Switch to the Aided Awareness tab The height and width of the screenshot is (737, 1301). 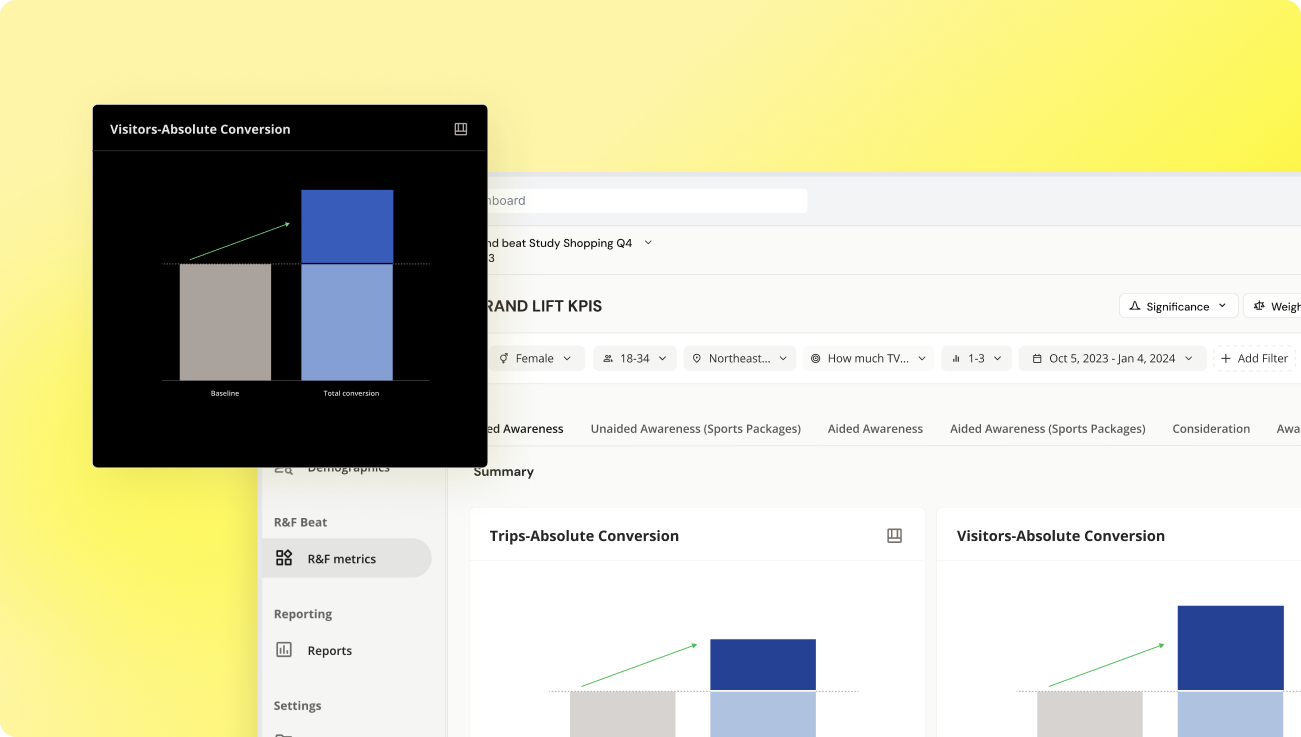[x=875, y=428]
